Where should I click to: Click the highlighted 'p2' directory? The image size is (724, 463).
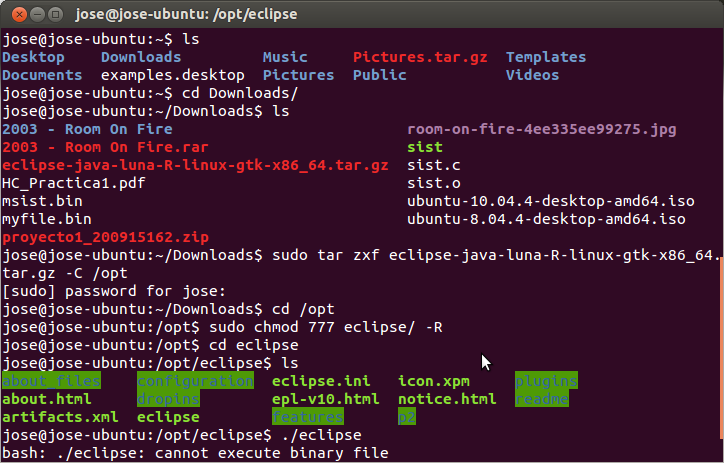407,417
